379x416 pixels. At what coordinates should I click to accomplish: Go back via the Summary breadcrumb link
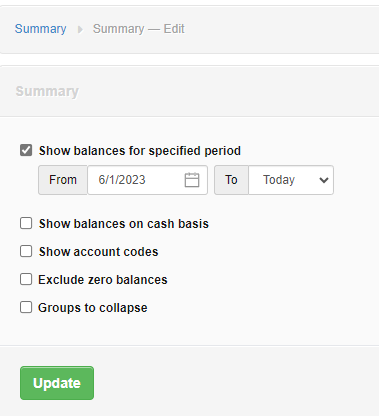coord(40,29)
